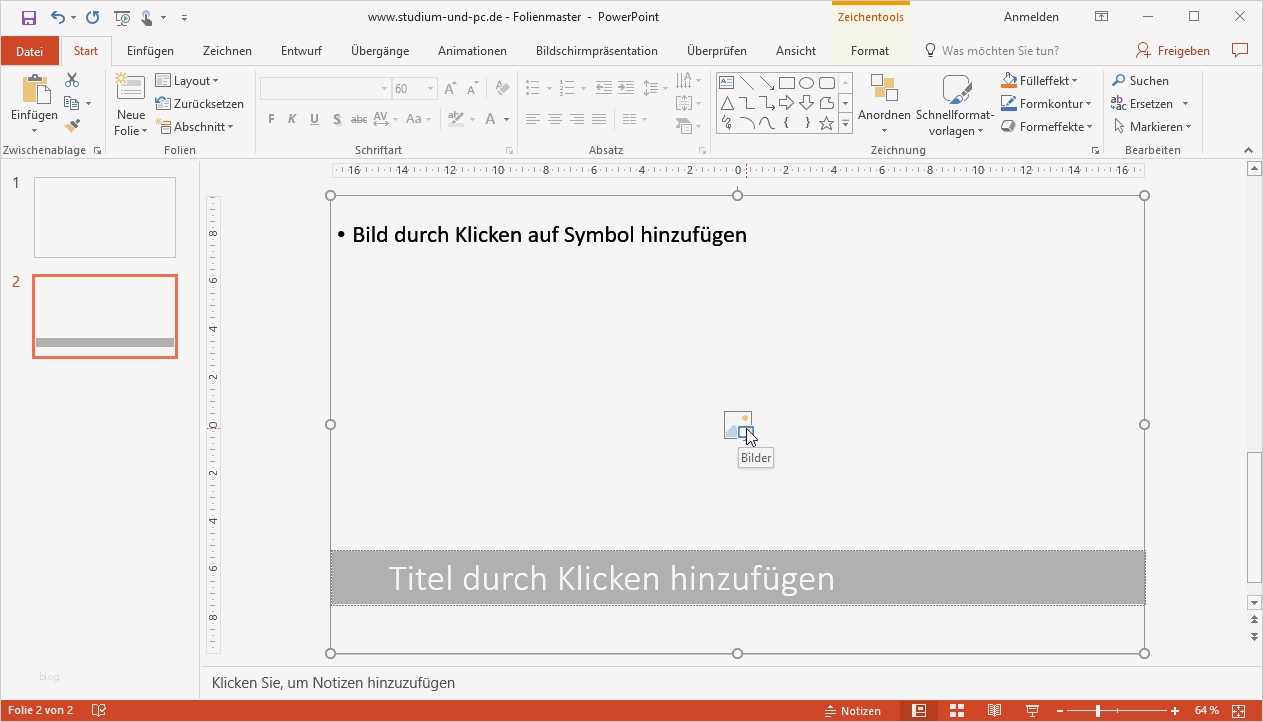This screenshot has height=722, width=1263.
Task: Click the Formeffekte shape effects tool
Action: 1046,126
